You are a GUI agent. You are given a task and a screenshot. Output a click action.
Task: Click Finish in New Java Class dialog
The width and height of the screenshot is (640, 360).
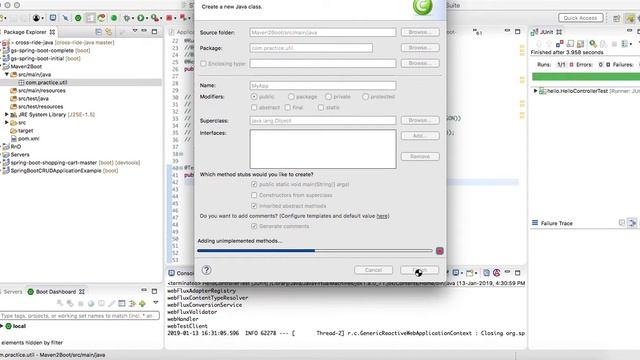[420, 270]
